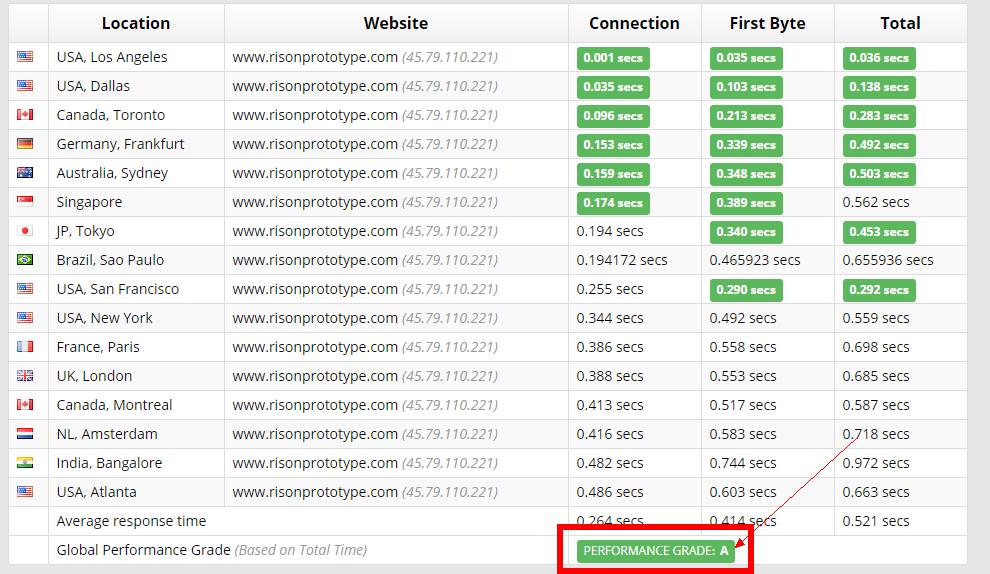Click the Singapore flag icon
This screenshot has height=574, width=990.
click(x=25, y=202)
